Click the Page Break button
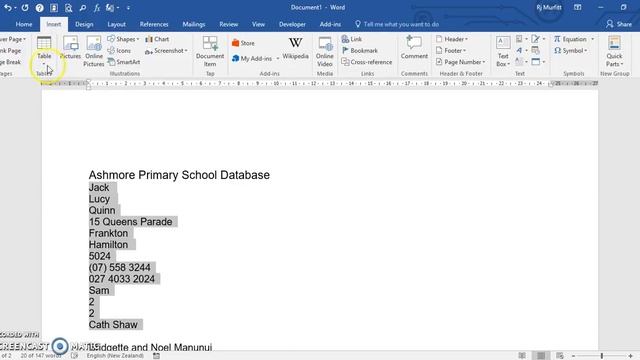This screenshot has width=640, height=360. 11,62
